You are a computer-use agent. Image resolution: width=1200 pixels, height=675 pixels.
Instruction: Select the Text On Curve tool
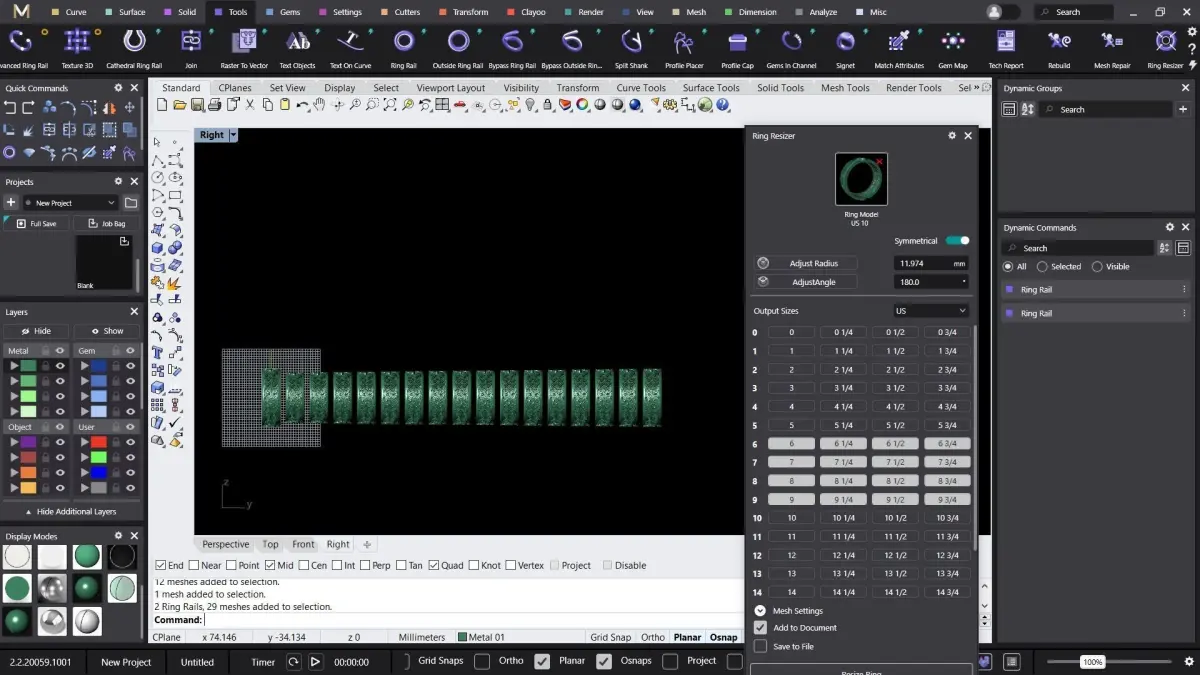[x=350, y=47]
